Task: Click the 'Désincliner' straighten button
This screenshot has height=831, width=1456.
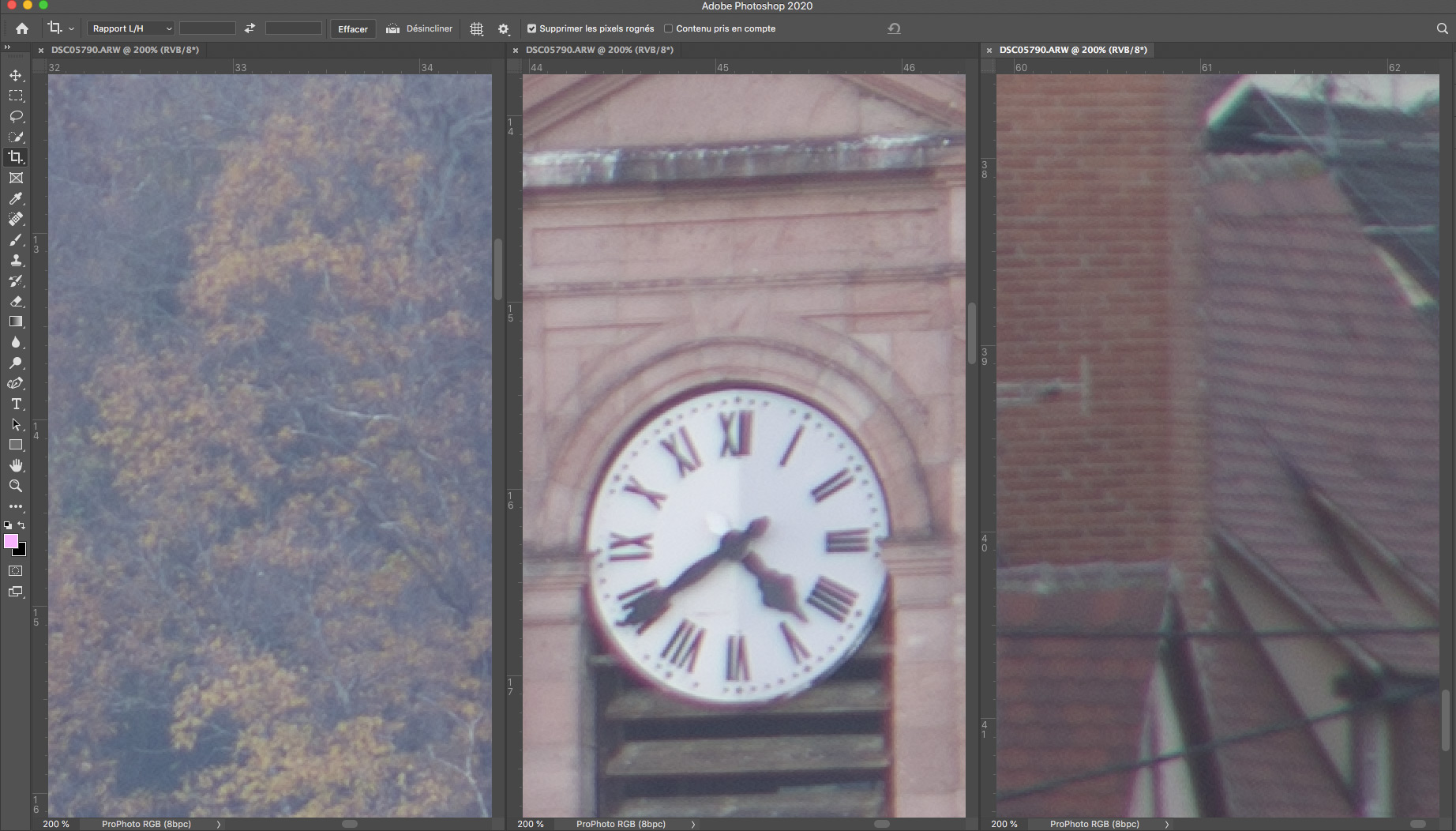Action: click(419, 28)
